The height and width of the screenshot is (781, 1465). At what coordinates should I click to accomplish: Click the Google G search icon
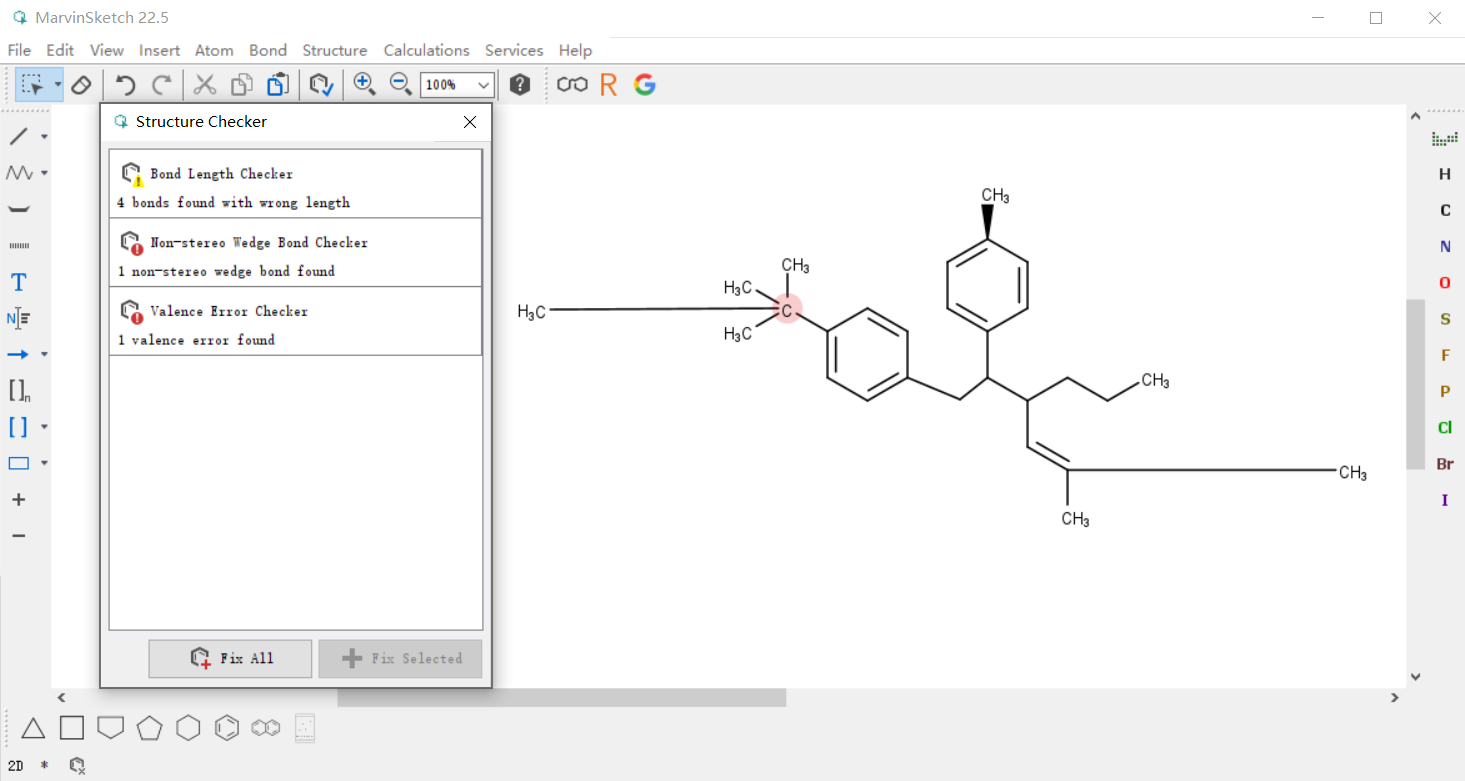[x=645, y=85]
